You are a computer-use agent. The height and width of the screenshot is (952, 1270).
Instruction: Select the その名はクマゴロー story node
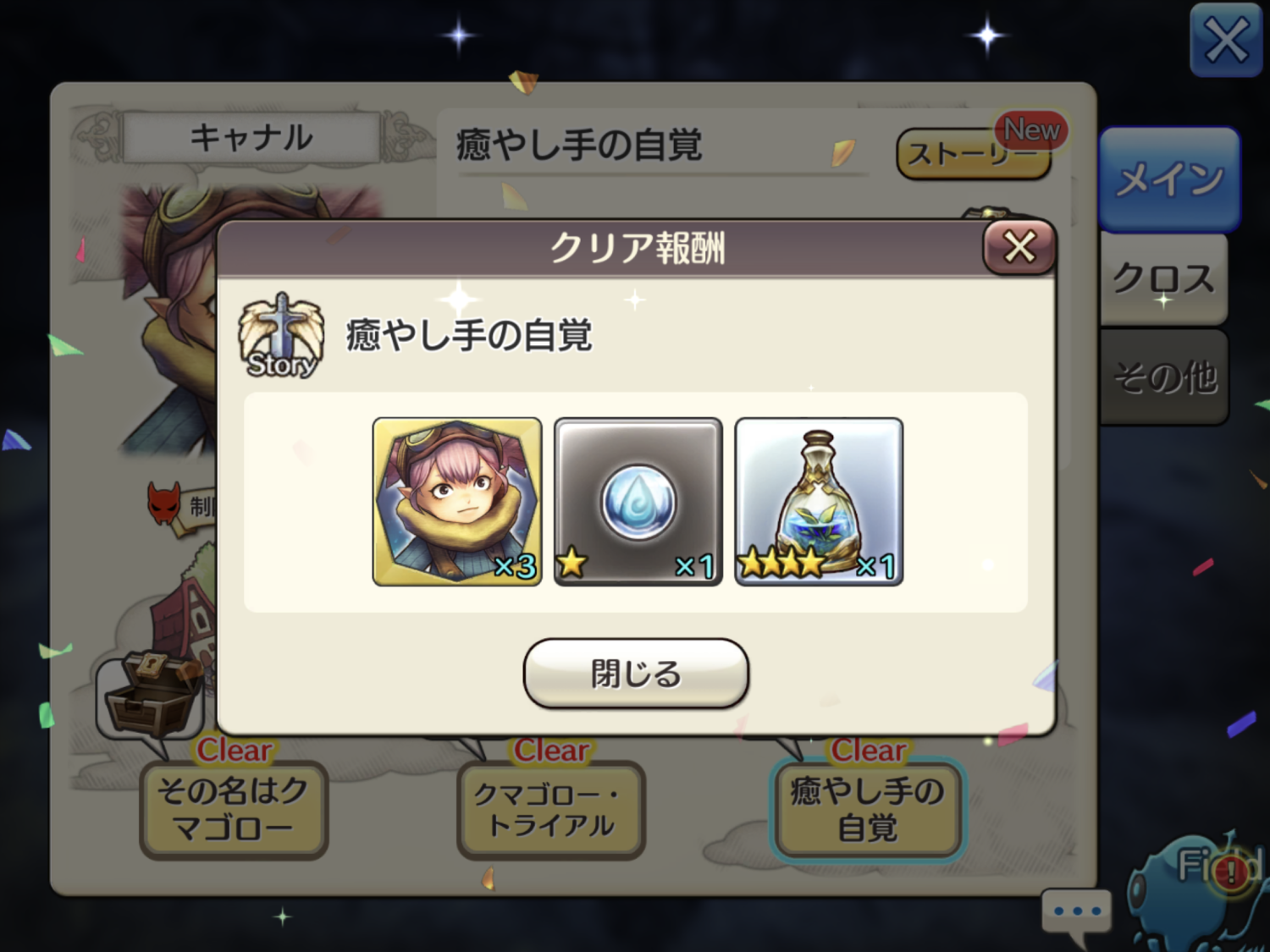[x=234, y=810]
